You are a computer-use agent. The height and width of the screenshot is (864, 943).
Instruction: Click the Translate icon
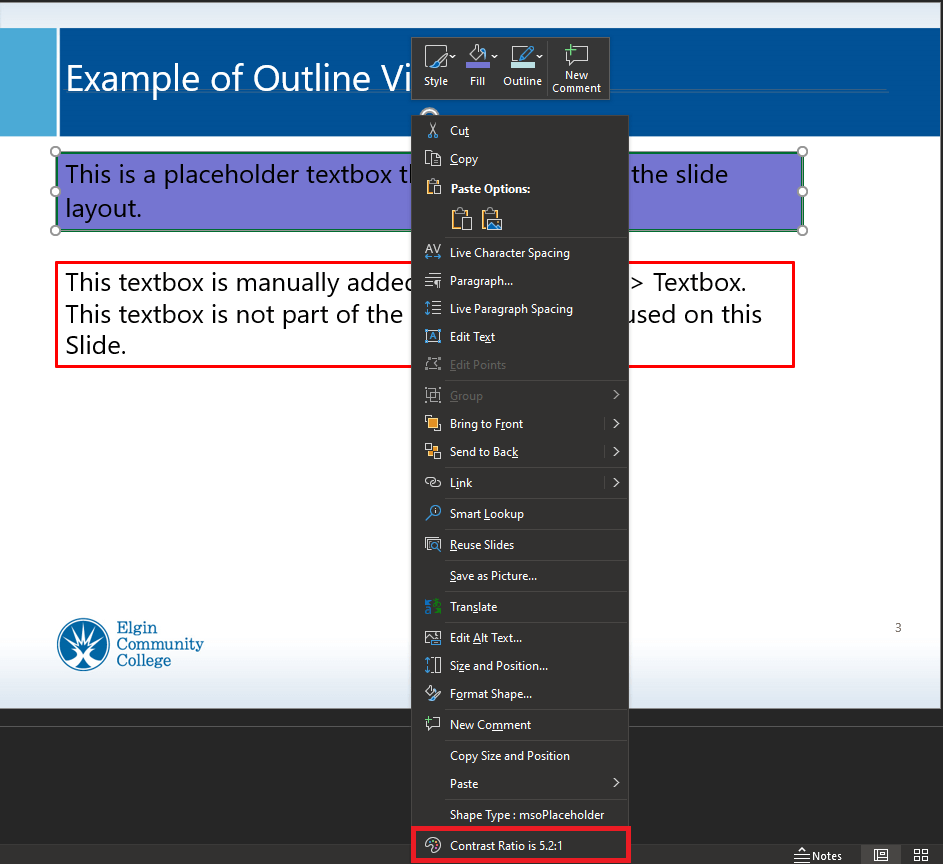(433, 606)
